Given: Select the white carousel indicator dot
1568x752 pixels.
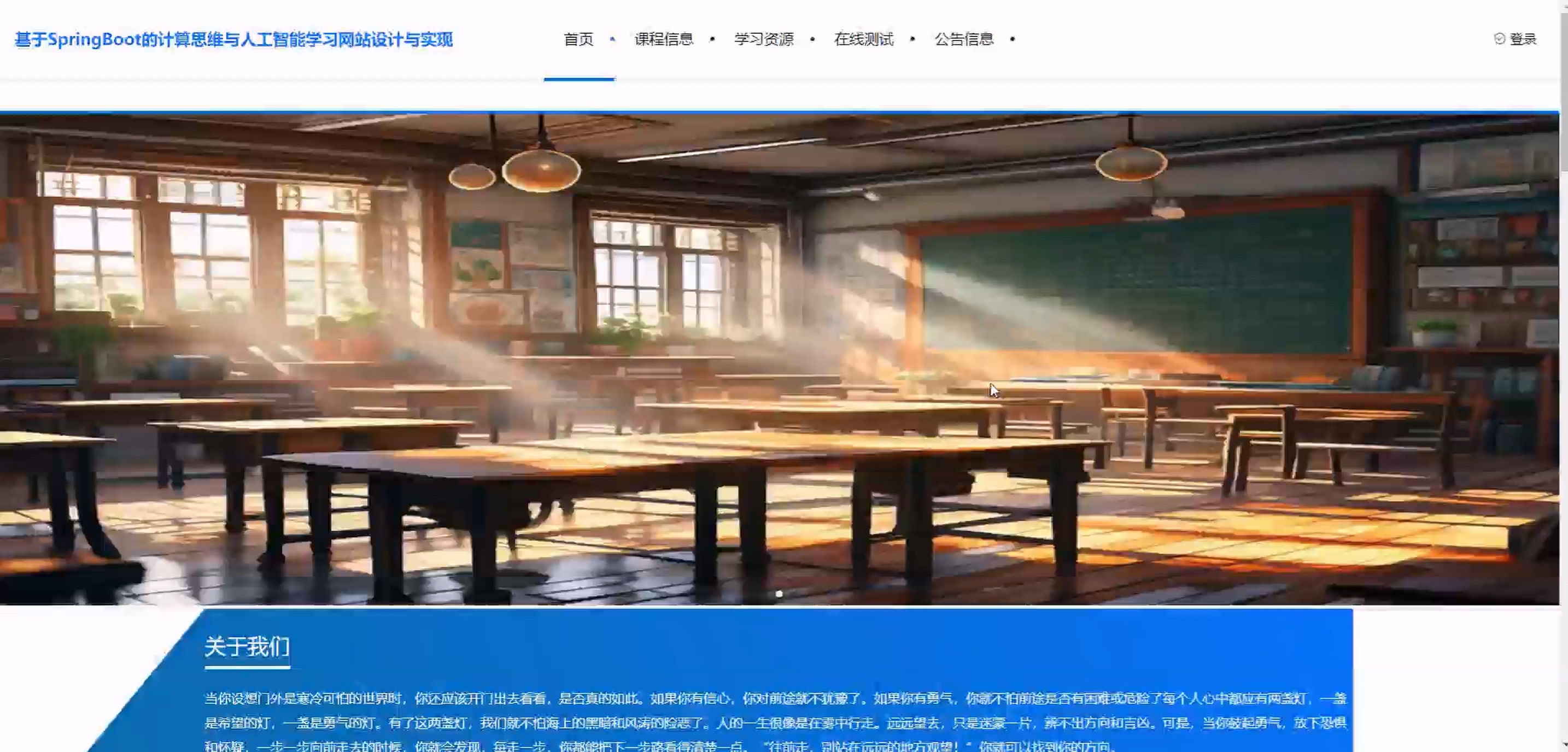Looking at the screenshot, I should (779, 593).
